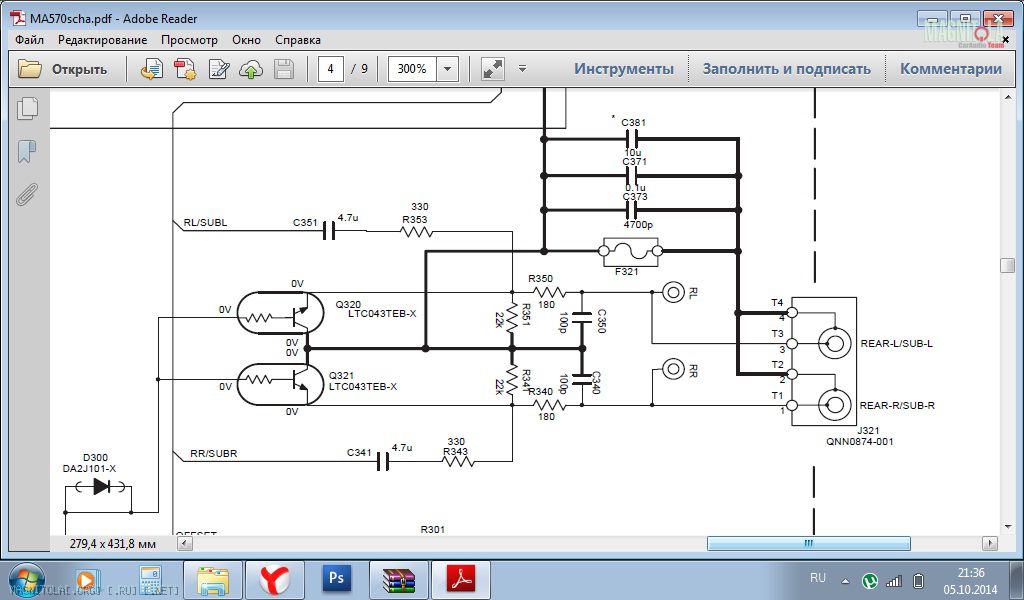Click the vertical scrollbar thumb
The image size is (1024, 600).
click(1007, 265)
